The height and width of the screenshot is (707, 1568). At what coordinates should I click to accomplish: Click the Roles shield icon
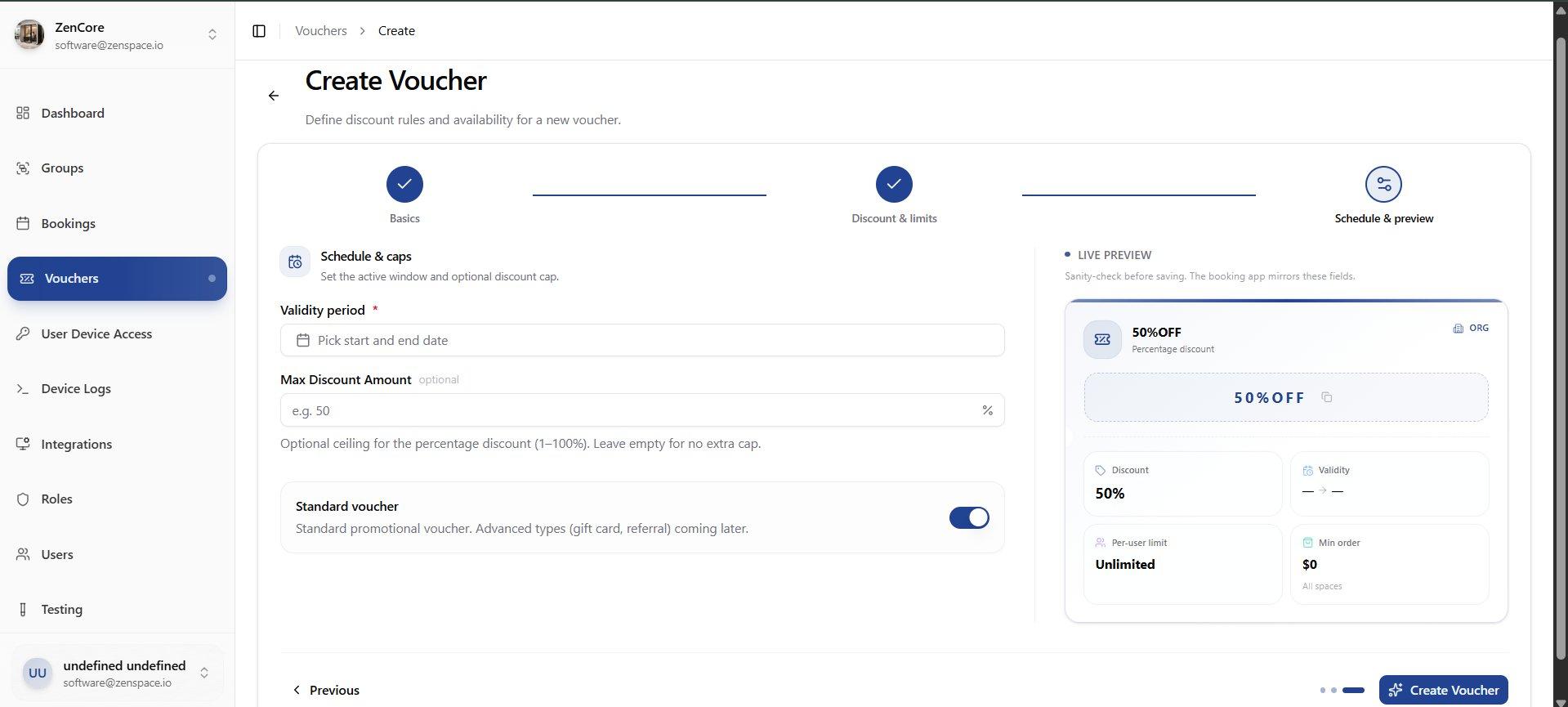[x=23, y=499]
